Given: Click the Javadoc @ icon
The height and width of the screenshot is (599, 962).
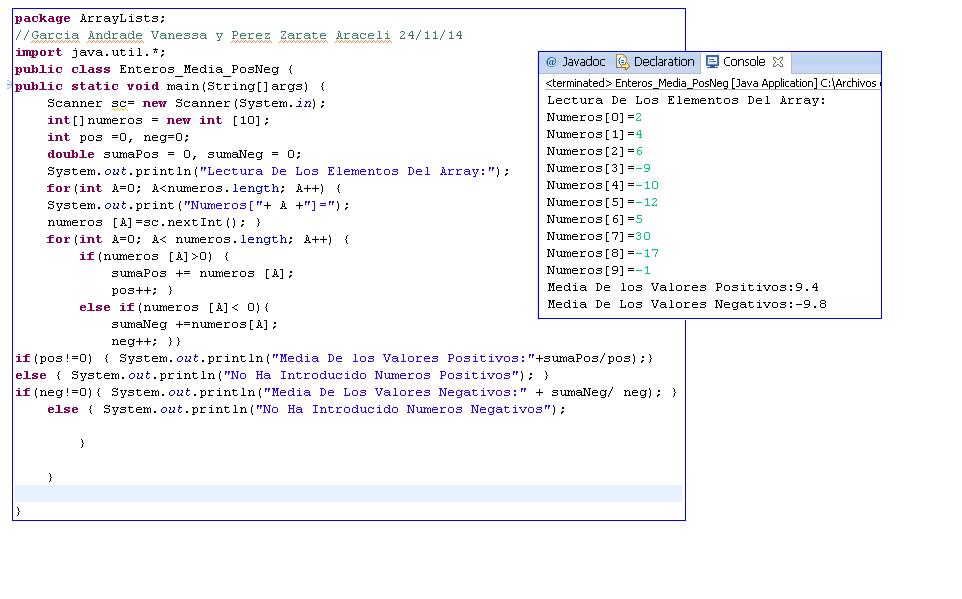Looking at the screenshot, I should (551, 62).
